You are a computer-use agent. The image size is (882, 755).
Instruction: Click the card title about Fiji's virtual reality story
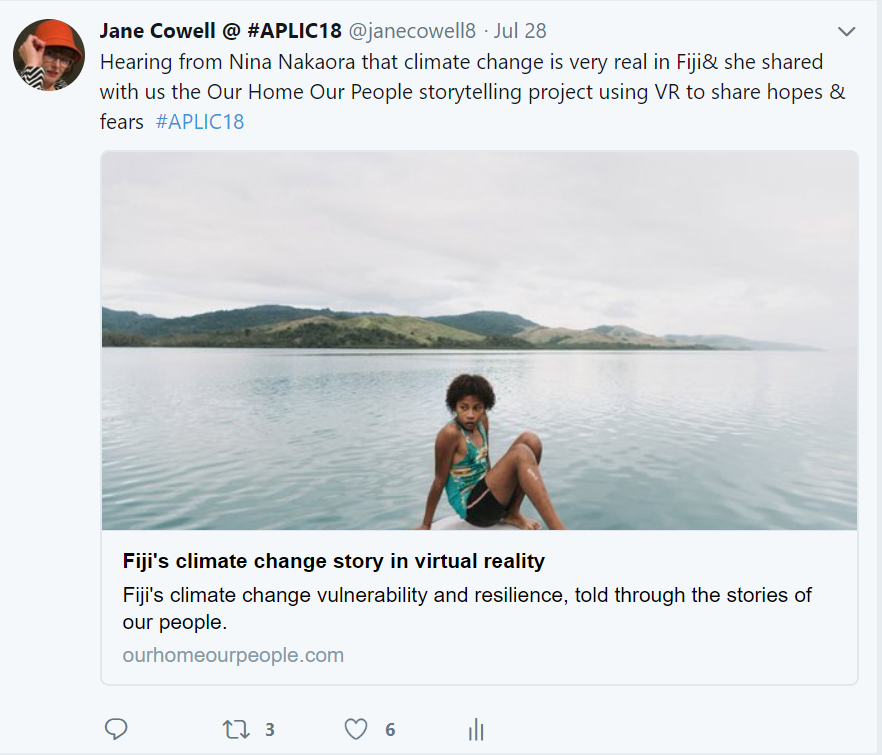333,560
